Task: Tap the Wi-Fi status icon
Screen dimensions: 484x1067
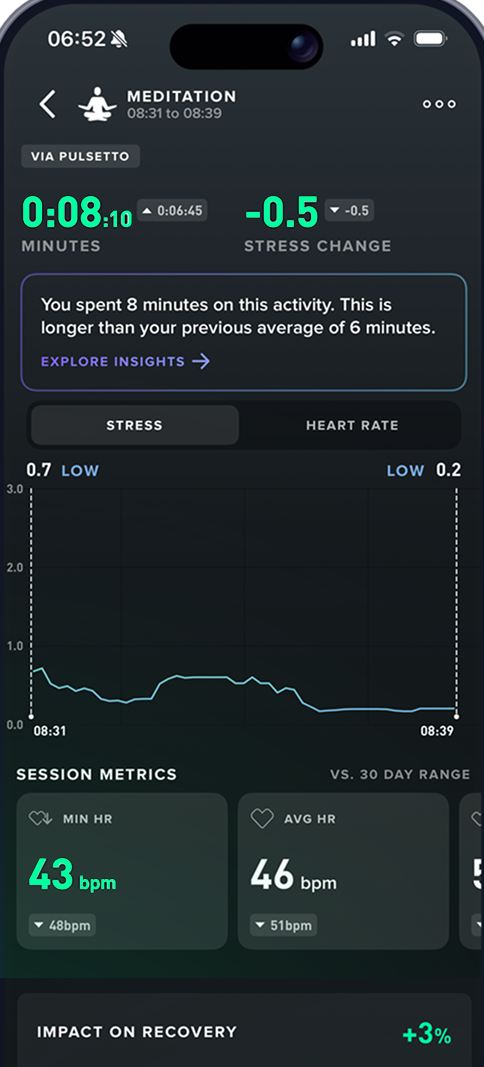Action: (x=394, y=39)
